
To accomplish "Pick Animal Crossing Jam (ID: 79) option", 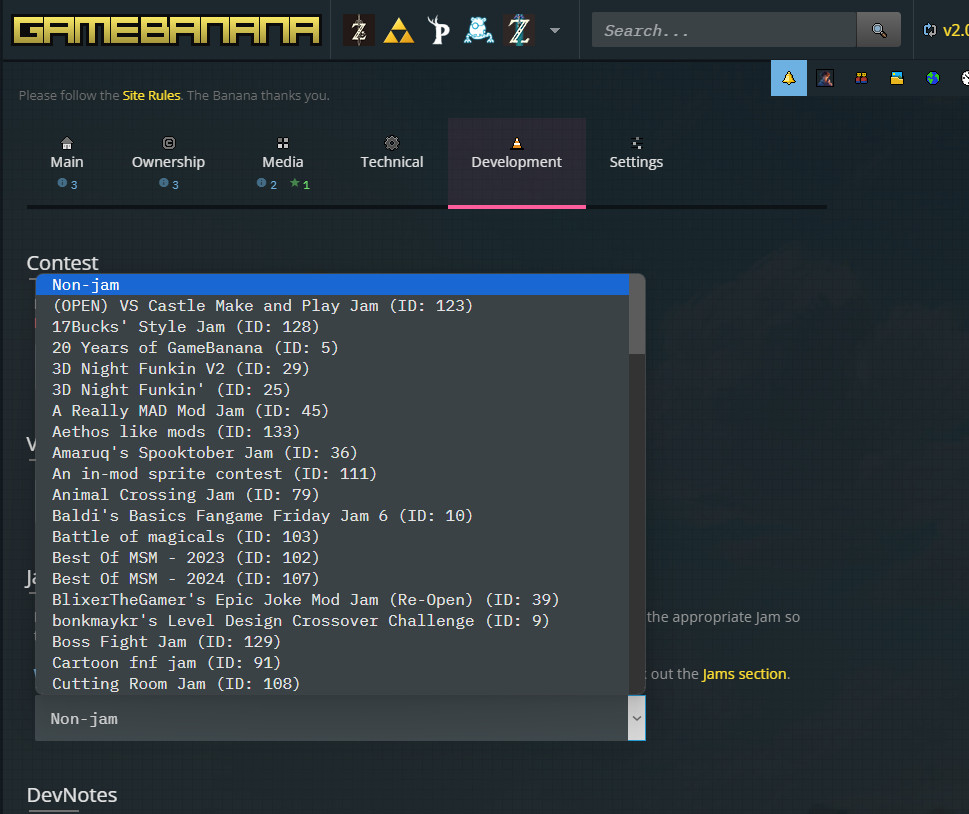I will coord(185,495).
